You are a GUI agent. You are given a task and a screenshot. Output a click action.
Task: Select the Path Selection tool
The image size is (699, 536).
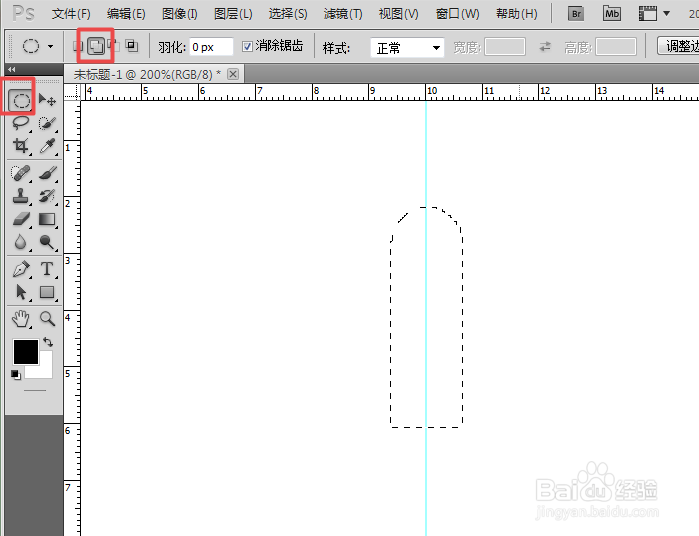click(21, 292)
